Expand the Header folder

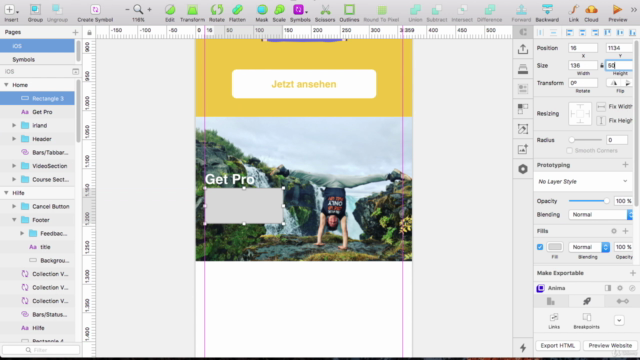point(14,139)
